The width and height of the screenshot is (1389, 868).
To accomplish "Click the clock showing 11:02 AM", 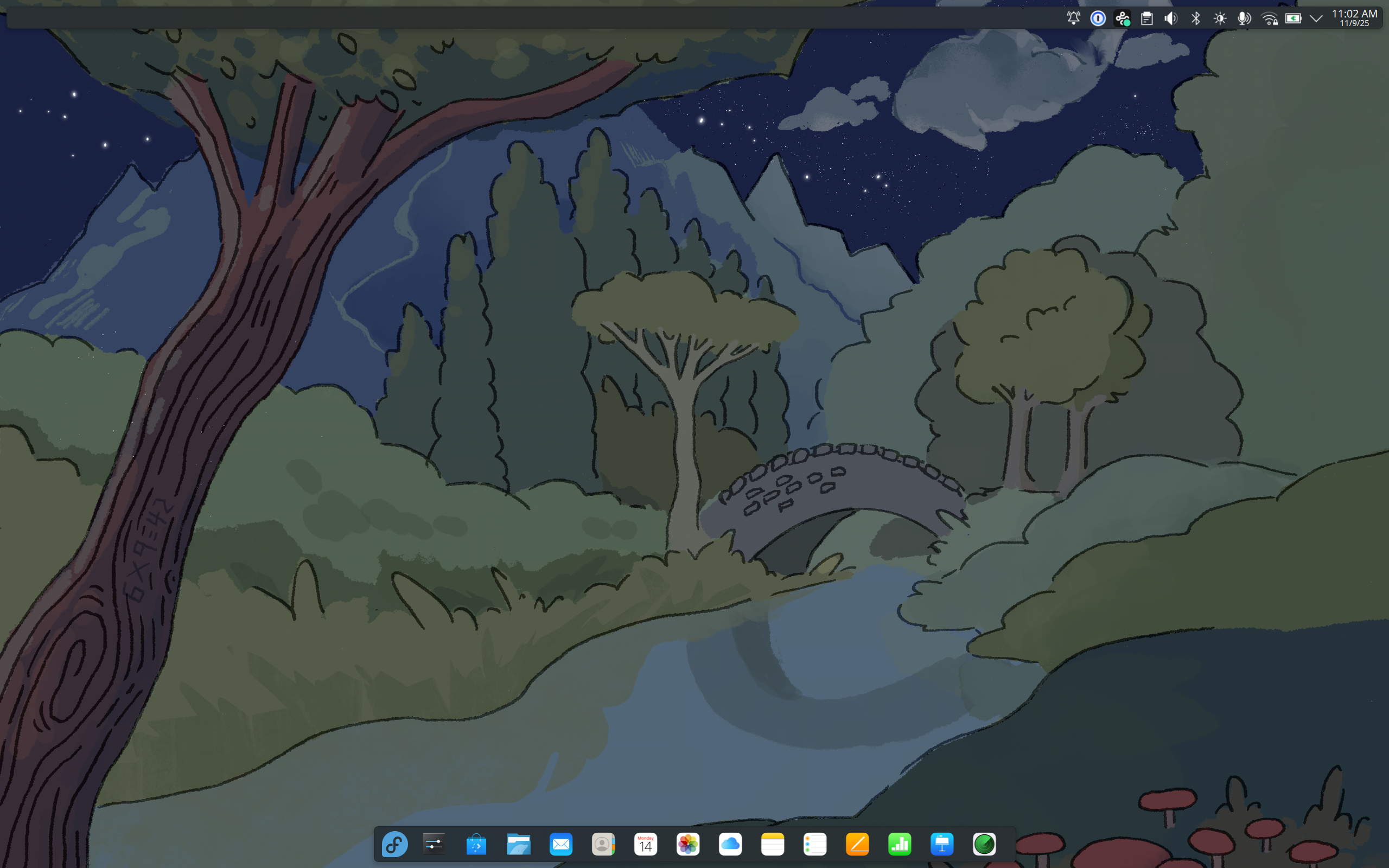I will pos(1354,18).
